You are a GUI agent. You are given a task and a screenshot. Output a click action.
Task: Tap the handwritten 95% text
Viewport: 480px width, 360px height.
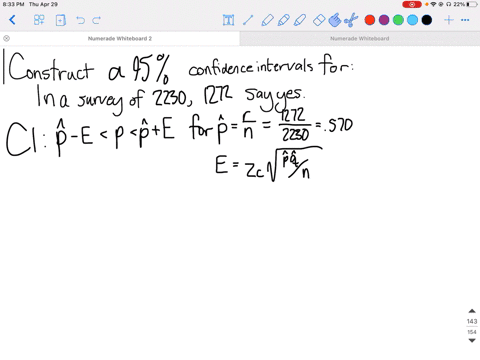click(x=151, y=69)
